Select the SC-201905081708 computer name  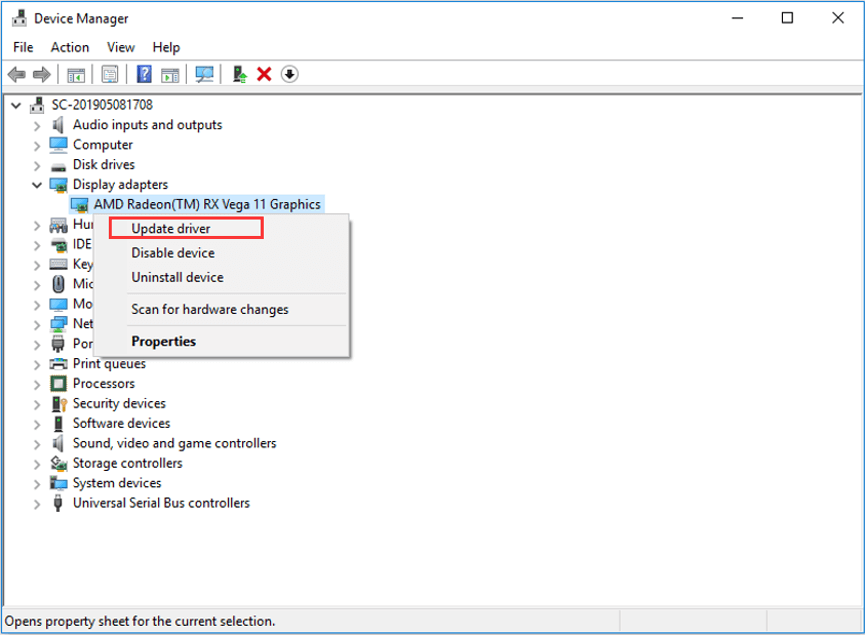pyautogui.click(x=102, y=105)
